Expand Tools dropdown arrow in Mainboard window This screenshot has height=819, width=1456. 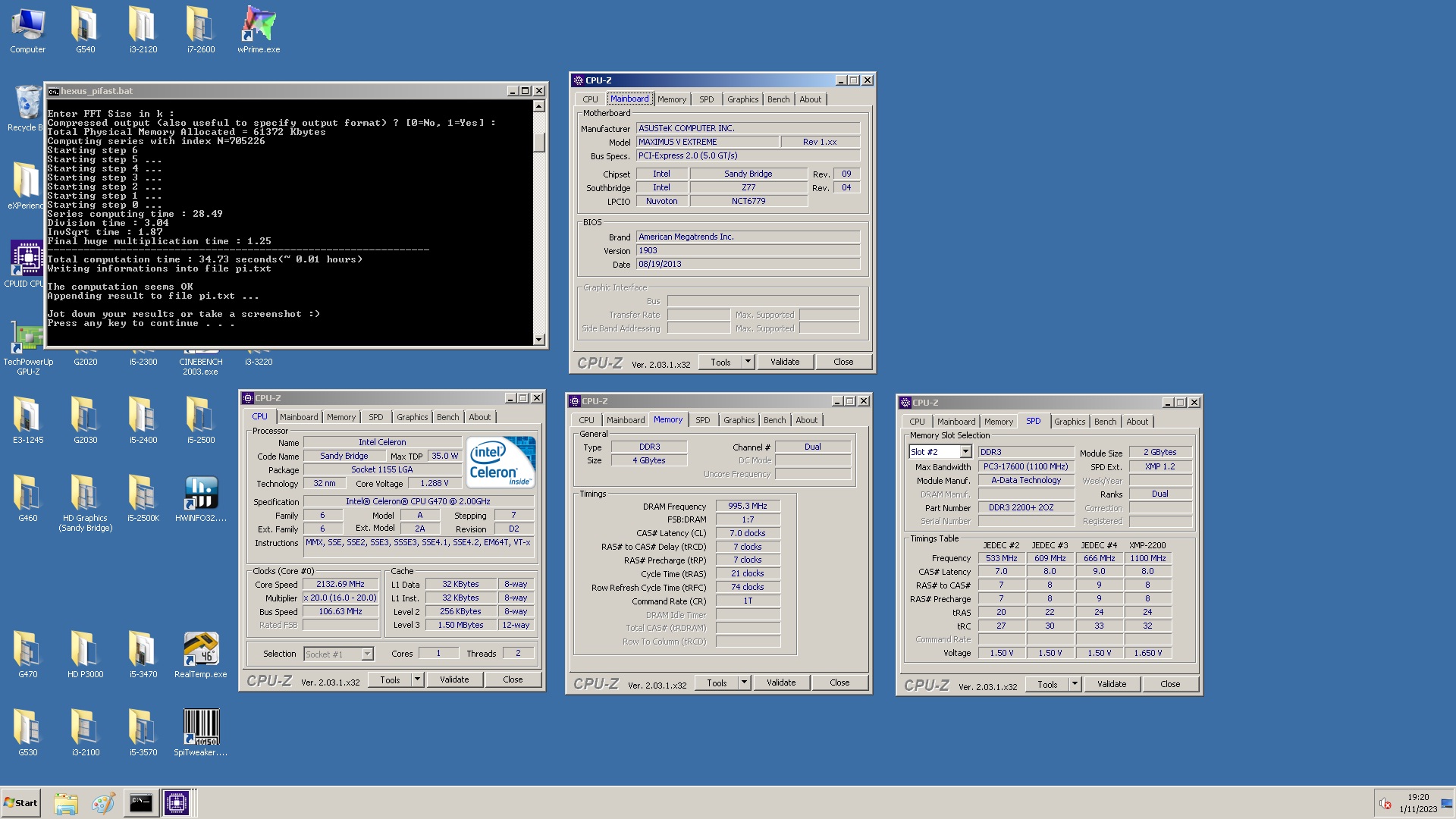click(x=748, y=362)
